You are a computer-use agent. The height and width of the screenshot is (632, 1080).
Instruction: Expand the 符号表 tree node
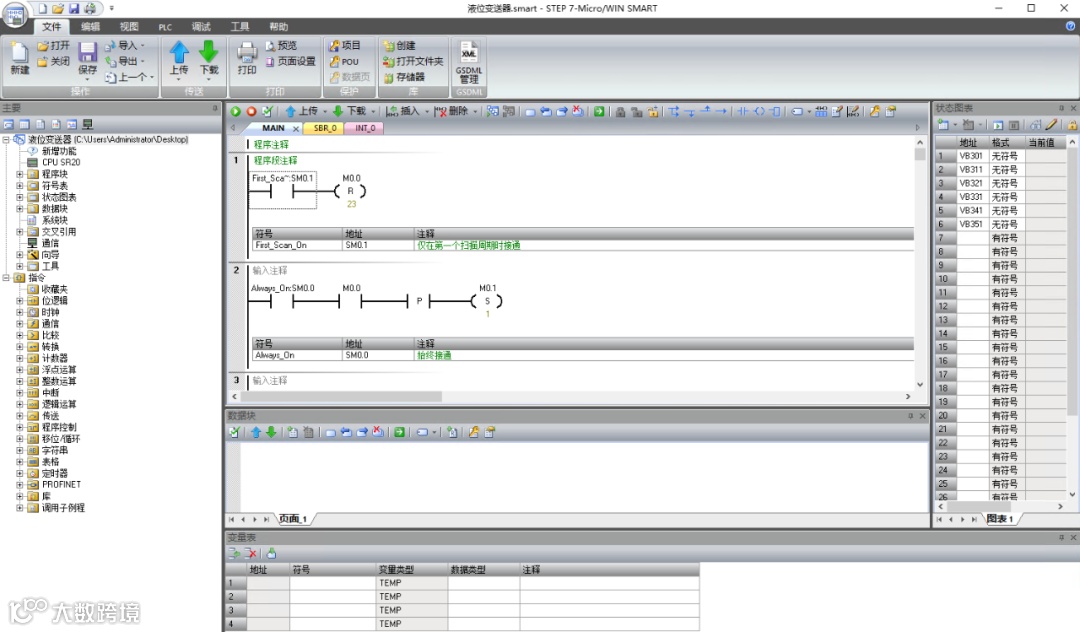coord(20,186)
